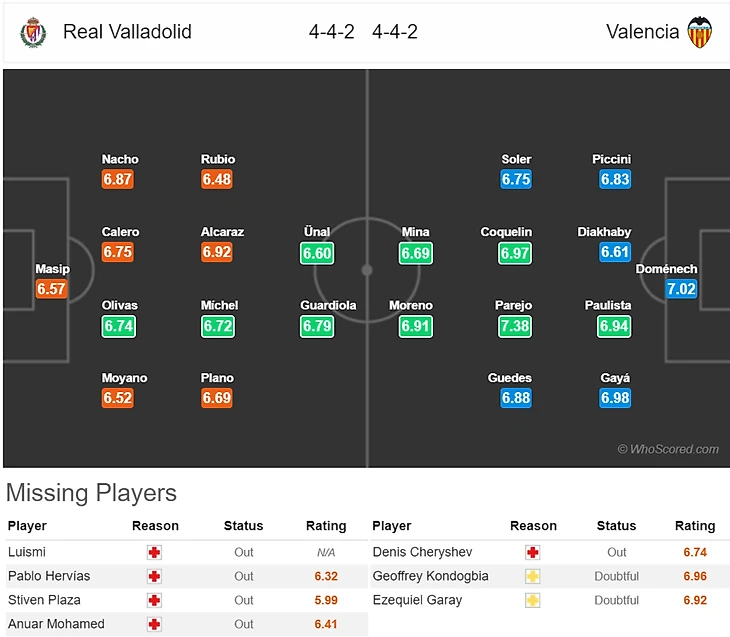730x637 pixels.
Task: Select player Masip on the pitch
Action: tap(52, 269)
